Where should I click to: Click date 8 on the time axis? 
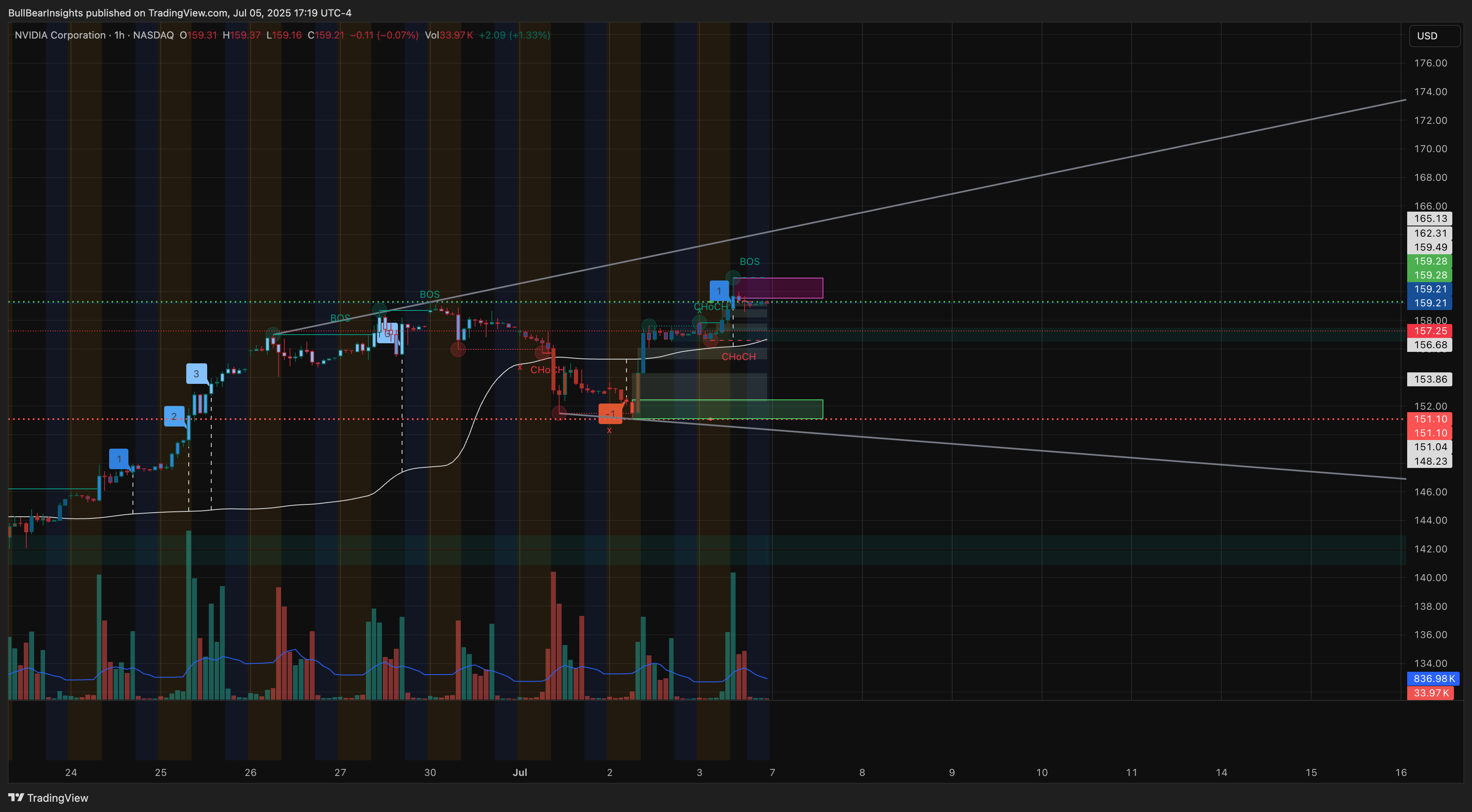click(x=862, y=772)
